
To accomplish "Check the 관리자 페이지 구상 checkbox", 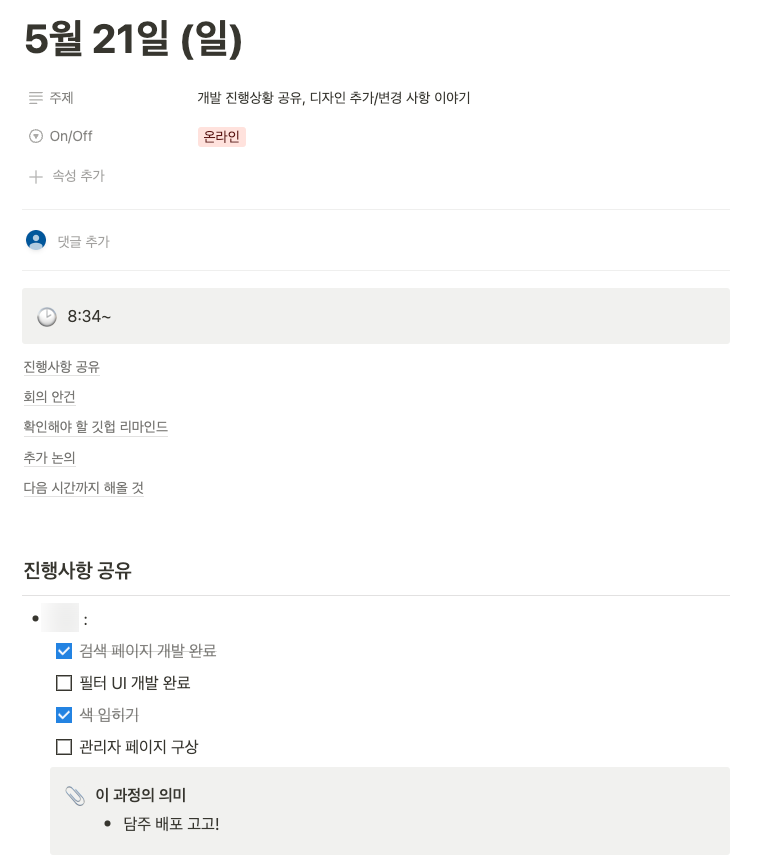I will [x=64, y=747].
